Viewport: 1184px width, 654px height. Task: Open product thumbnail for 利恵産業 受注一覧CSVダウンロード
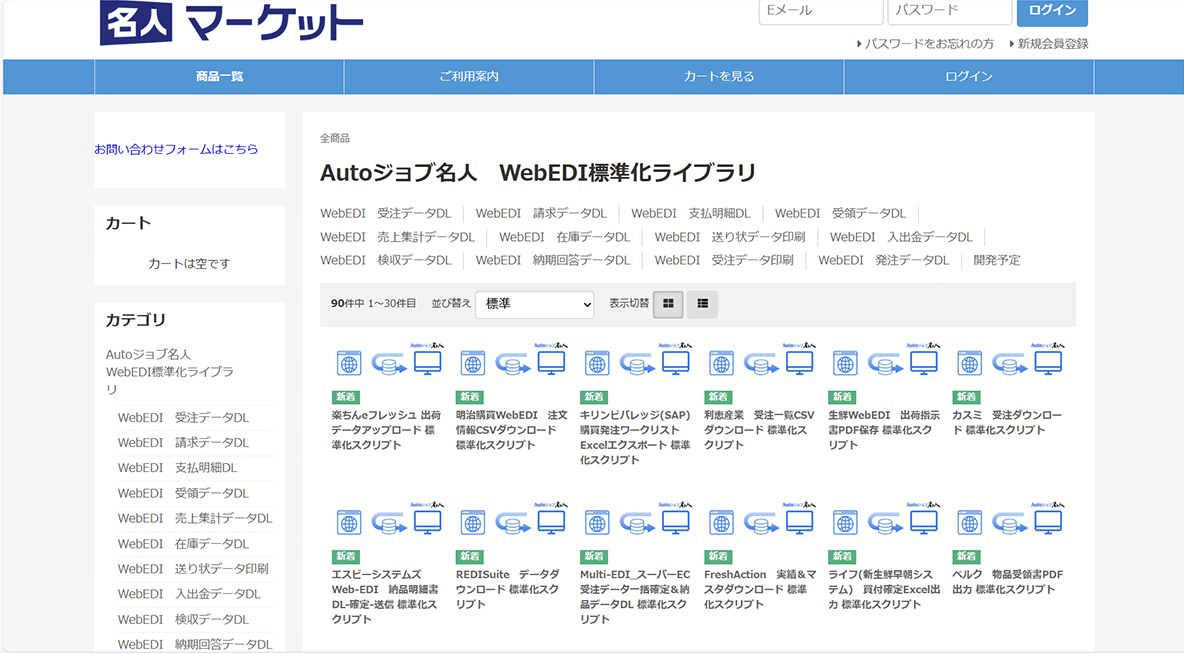tap(760, 360)
